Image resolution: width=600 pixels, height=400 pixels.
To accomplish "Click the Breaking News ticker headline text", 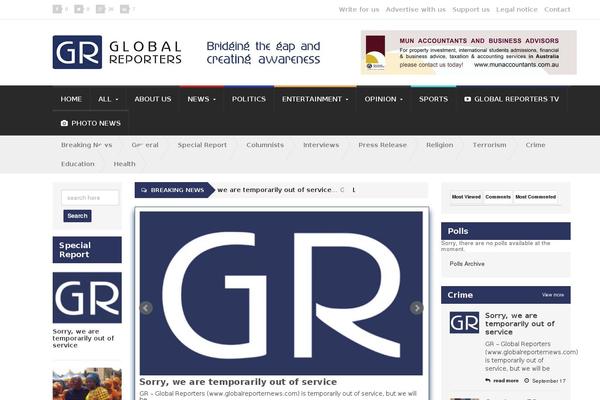I will tap(277, 190).
